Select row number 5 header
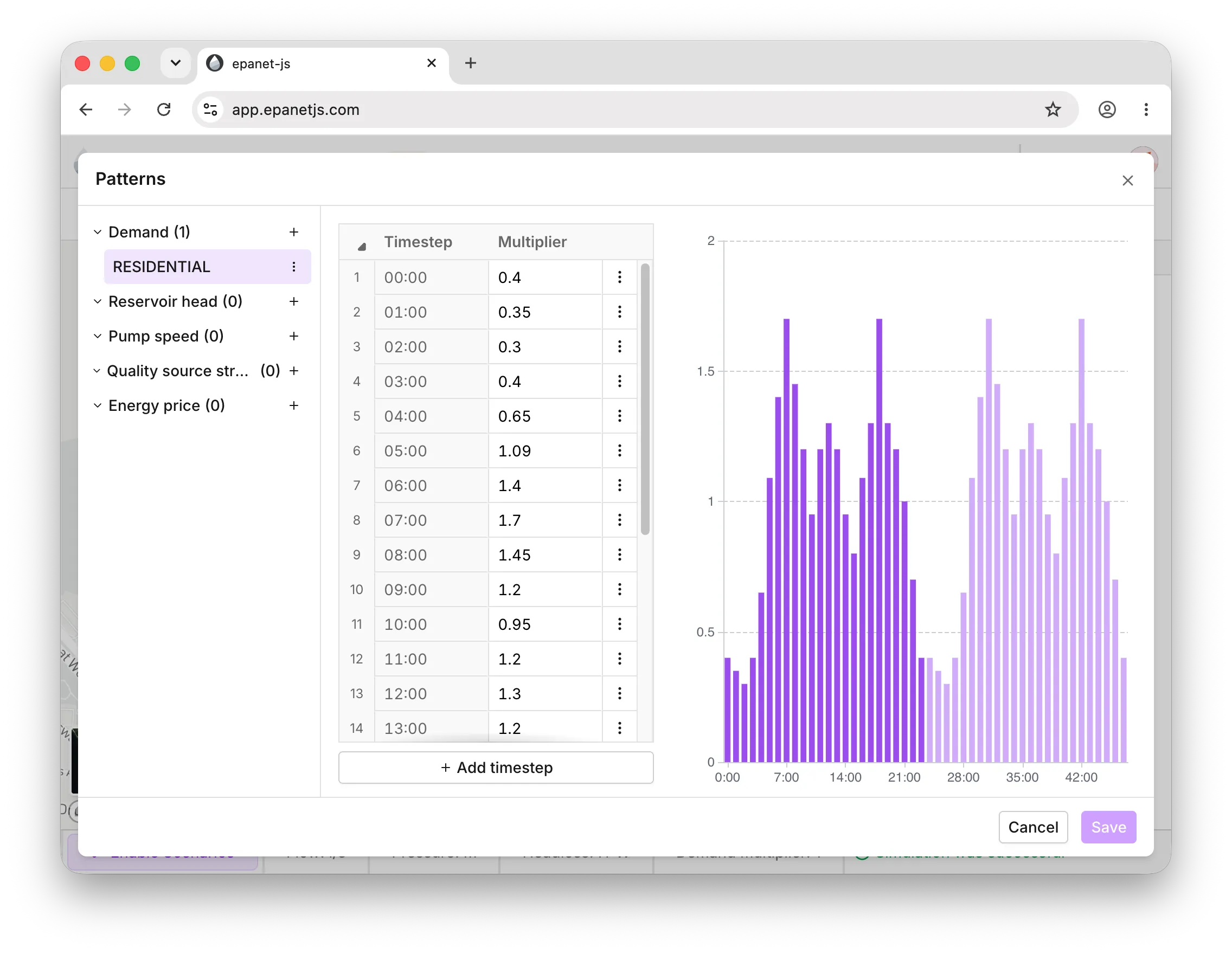 [x=356, y=416]
